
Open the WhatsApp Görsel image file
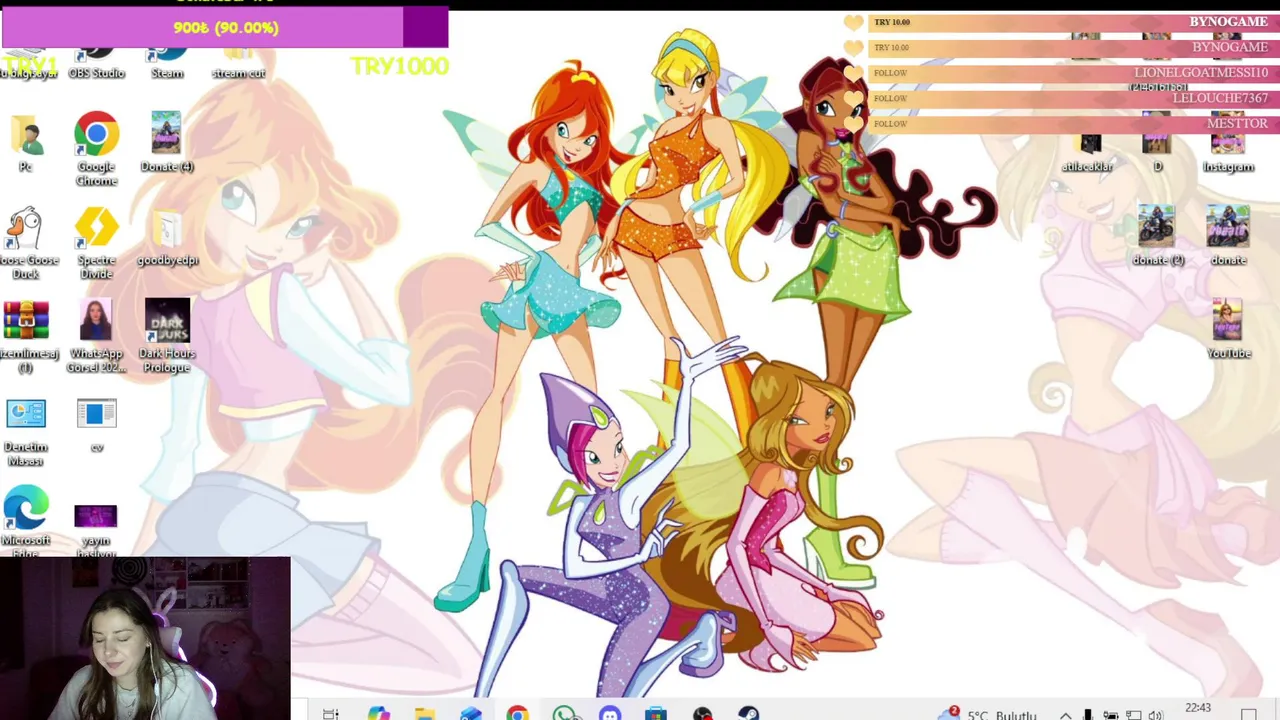(x=96, y=337)
